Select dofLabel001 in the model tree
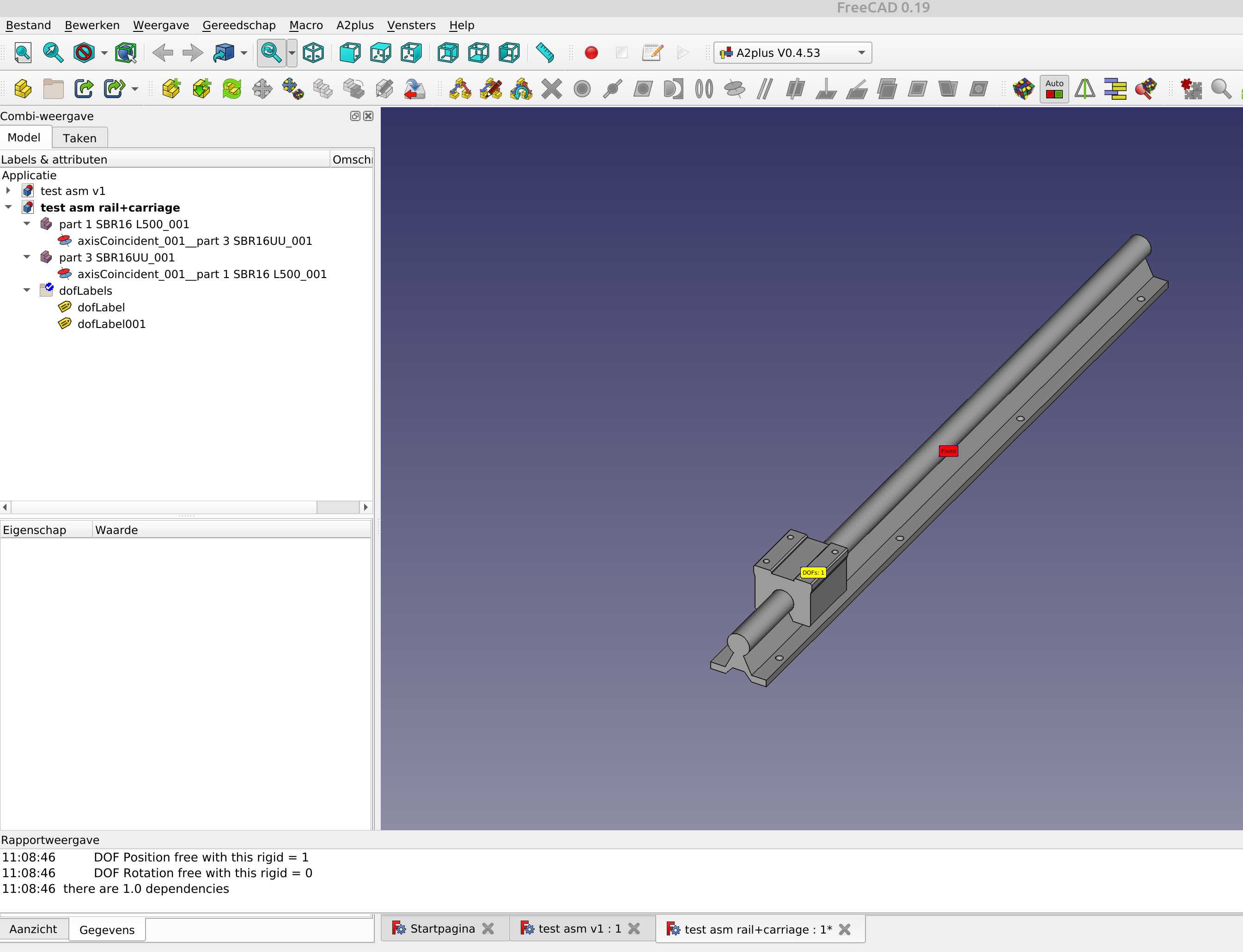This screenshot has height=952, width=1243. coord(111,323)
